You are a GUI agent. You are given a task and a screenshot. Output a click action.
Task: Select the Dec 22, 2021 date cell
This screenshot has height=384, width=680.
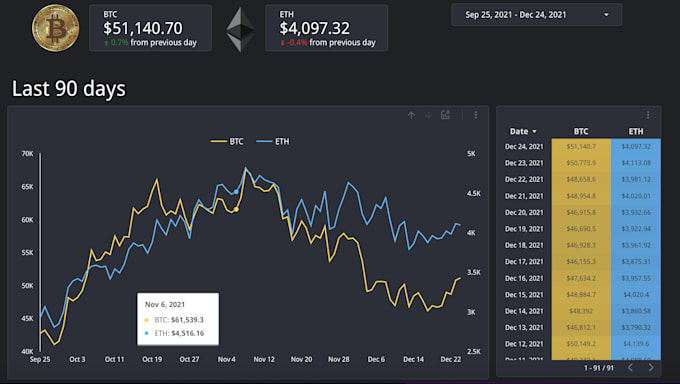524,179
